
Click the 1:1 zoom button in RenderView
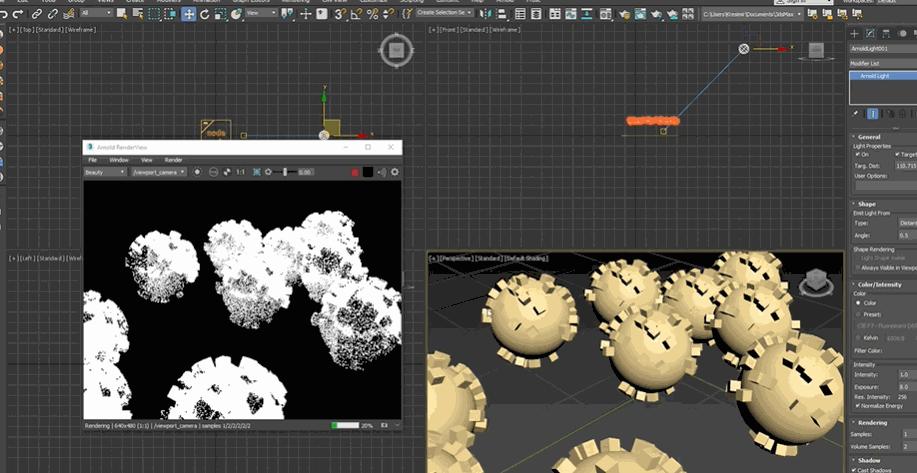pyautogui.click(x=240, y=172)
